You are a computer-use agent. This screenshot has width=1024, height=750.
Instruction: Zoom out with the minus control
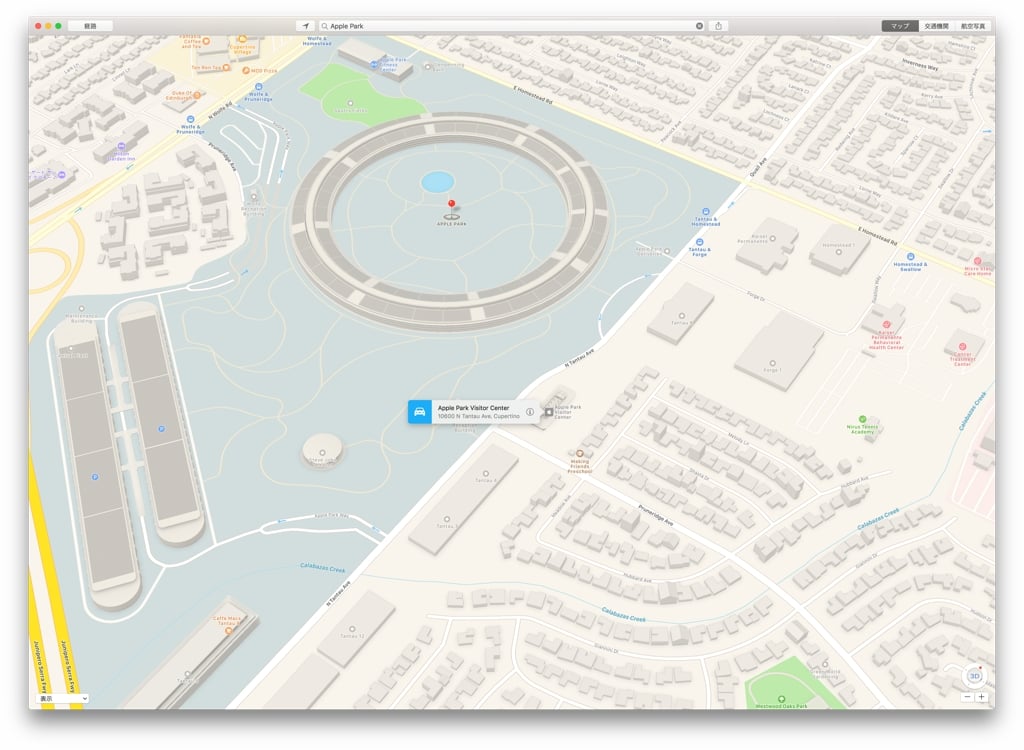coord(968,697)
